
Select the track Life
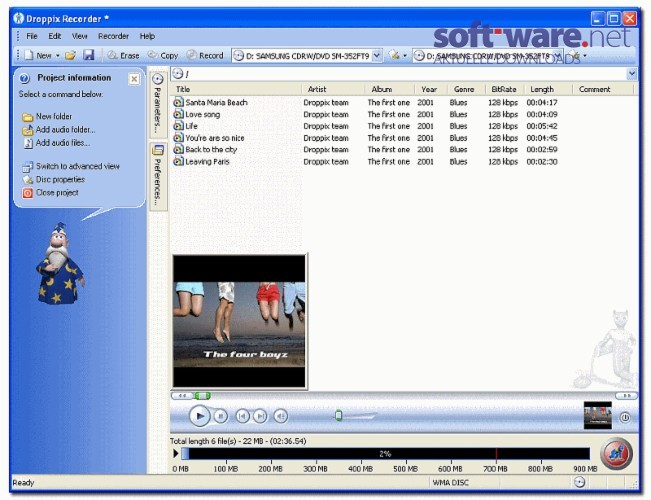coord(191,126)
